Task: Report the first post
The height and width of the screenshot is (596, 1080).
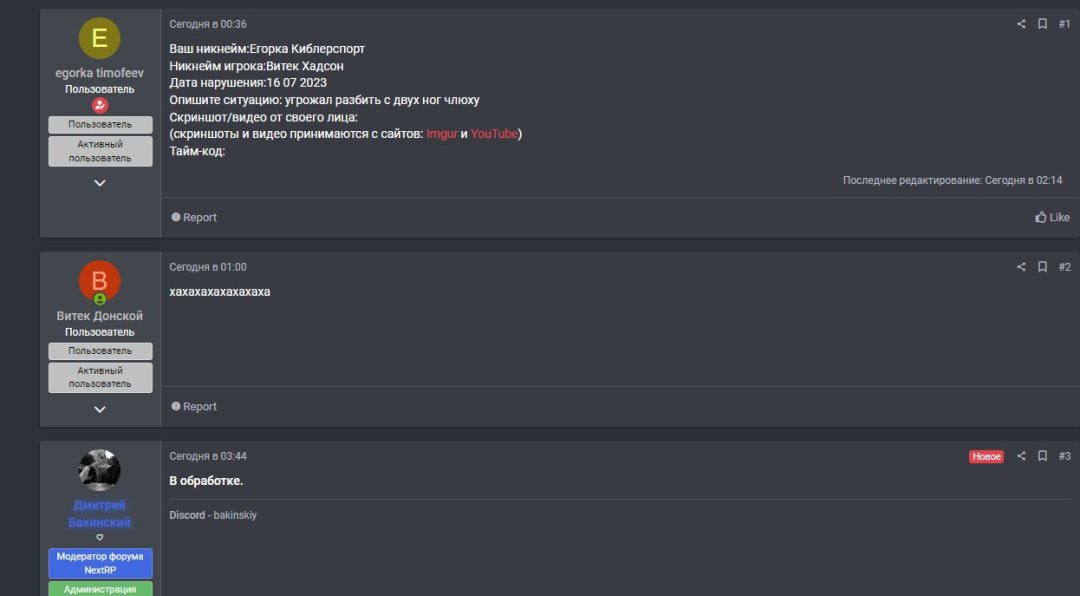Action: point(194,217)
